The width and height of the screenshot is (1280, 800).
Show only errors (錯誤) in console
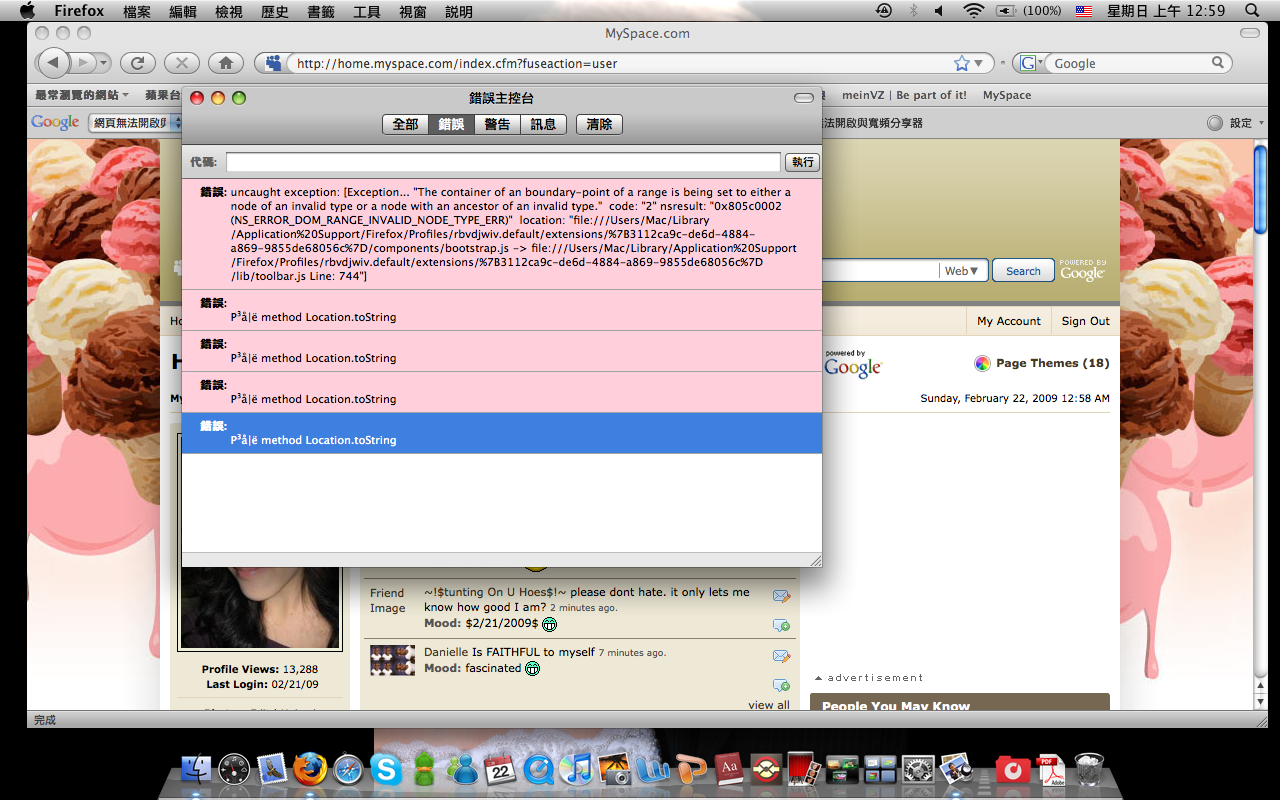pyautogui.click(x=451, y=124)
